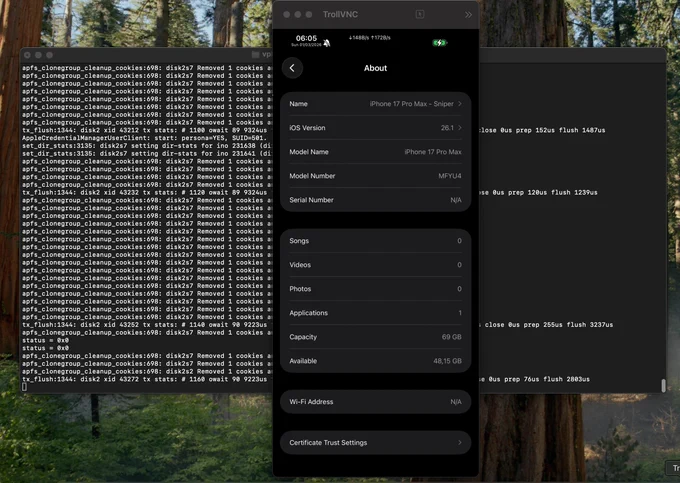This screenshot has height=483, width=680.
Task: Click the tx_flush line with xid 43232
Action: pyautogui.click(x=144, y=193)
